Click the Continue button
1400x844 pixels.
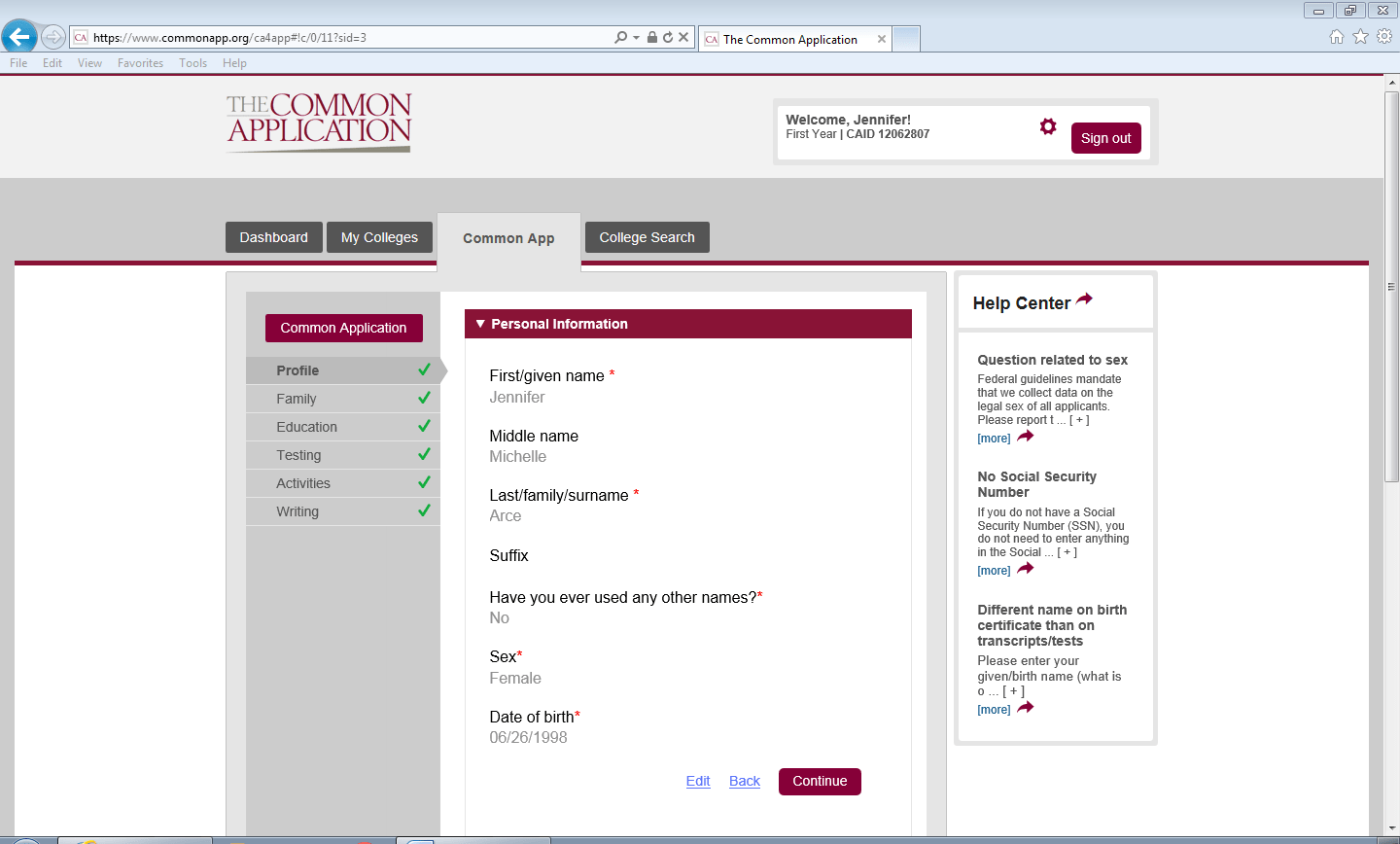click(820, 781)
